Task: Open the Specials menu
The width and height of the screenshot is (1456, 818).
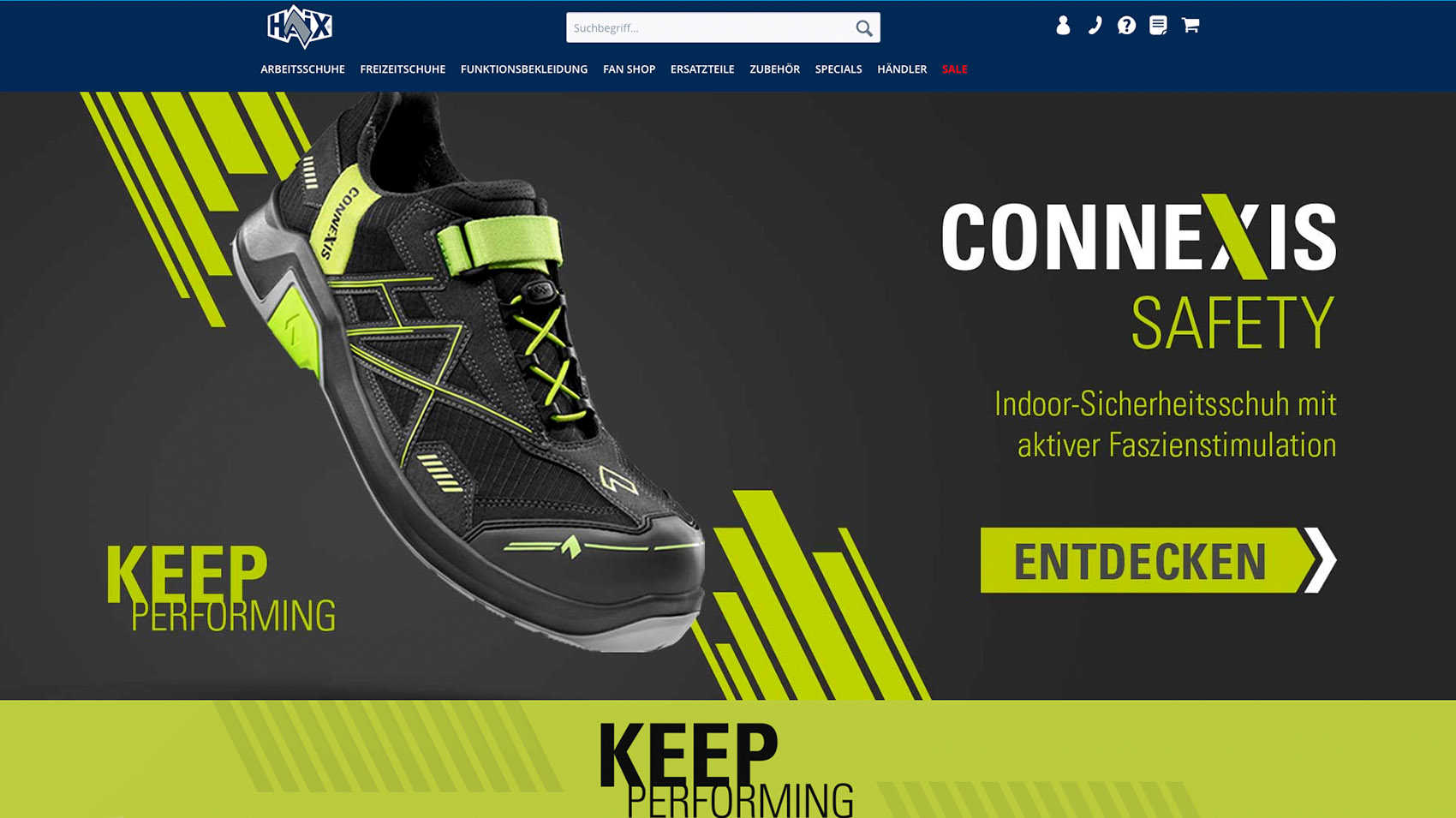Action: click(x=838, y=69)
